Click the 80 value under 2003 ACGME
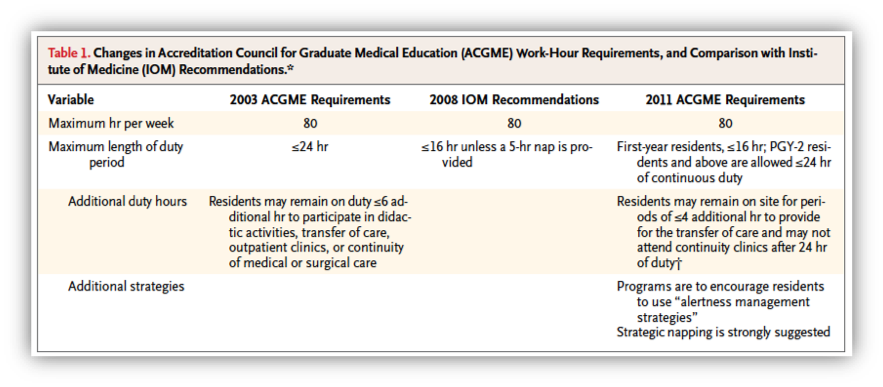883x387 pixels. pos(309,123)
